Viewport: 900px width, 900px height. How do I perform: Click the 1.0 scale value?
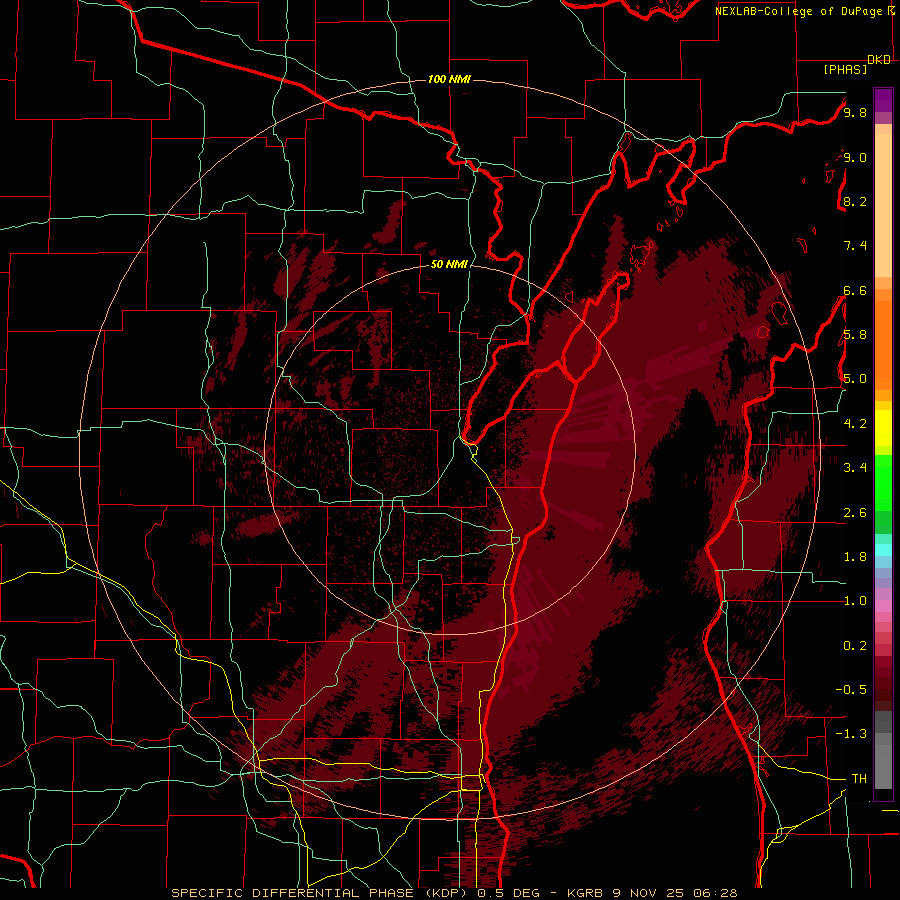[855, 601]
